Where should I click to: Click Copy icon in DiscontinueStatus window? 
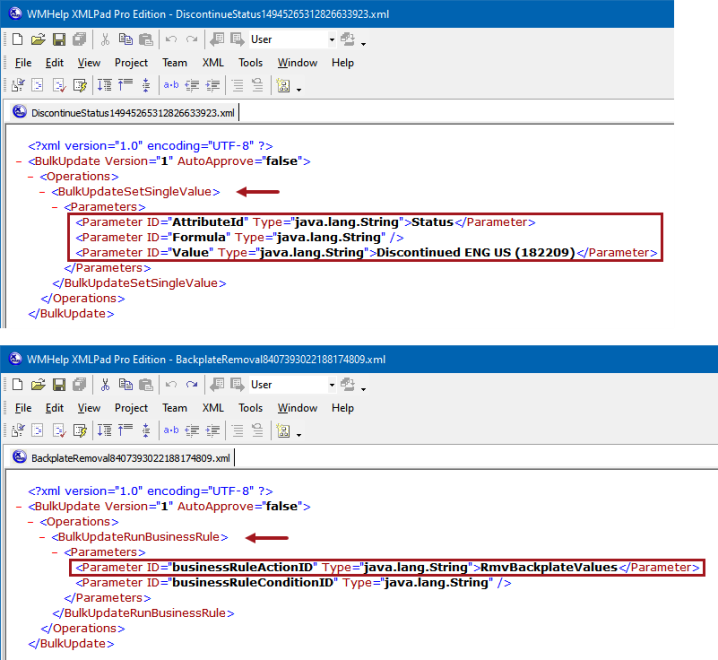click(x=125, y=39)
